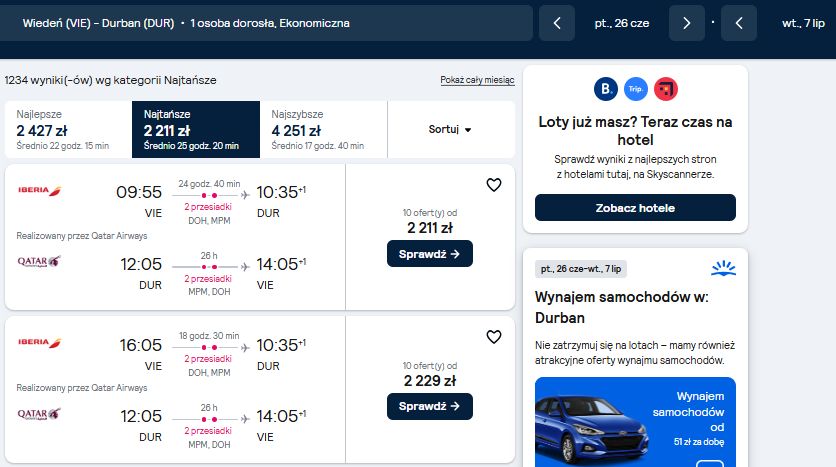Select the Najszybsze tab
The image size is (836, 467).
tap(323, 130)
